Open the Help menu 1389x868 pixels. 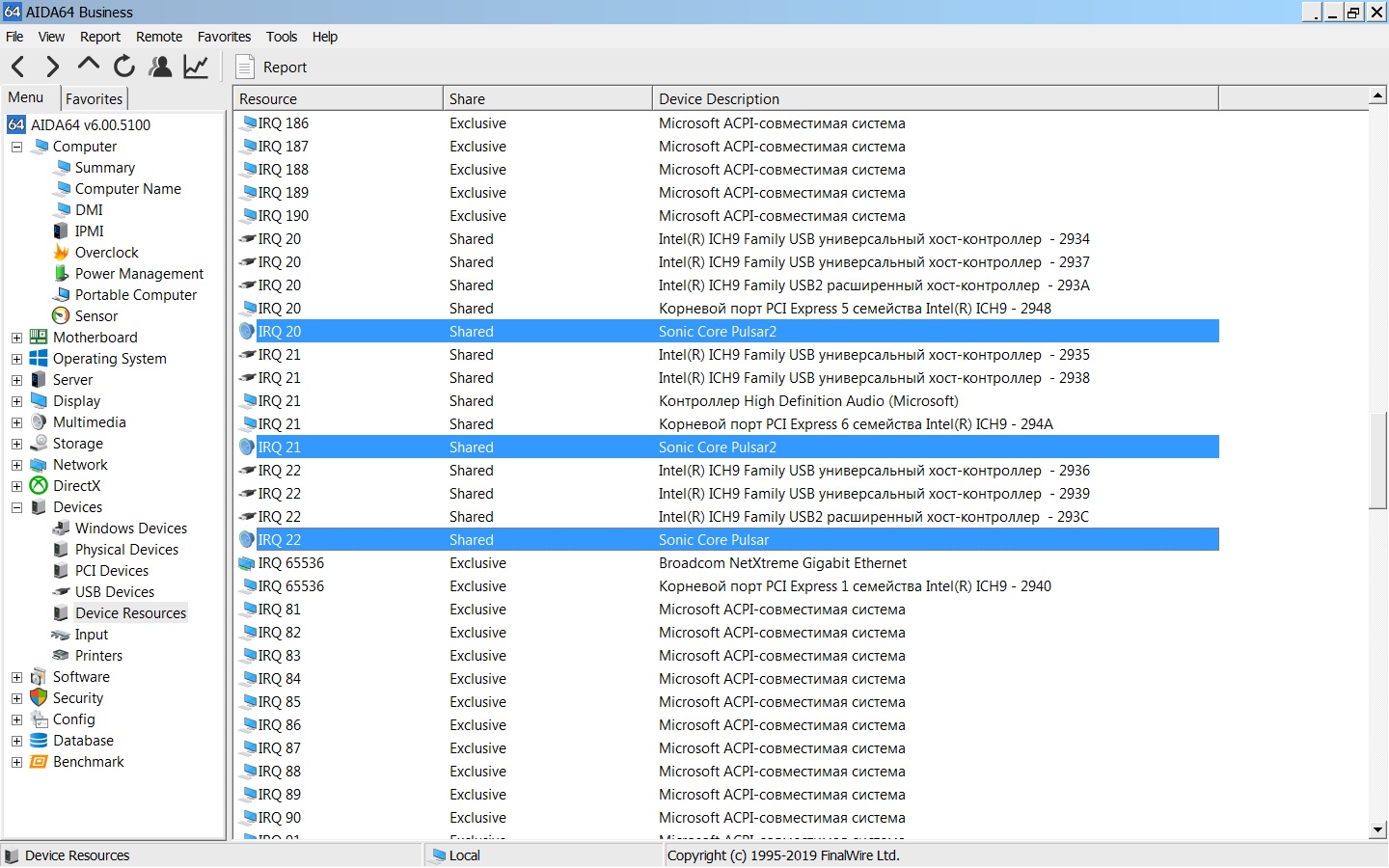pos(325,37)
